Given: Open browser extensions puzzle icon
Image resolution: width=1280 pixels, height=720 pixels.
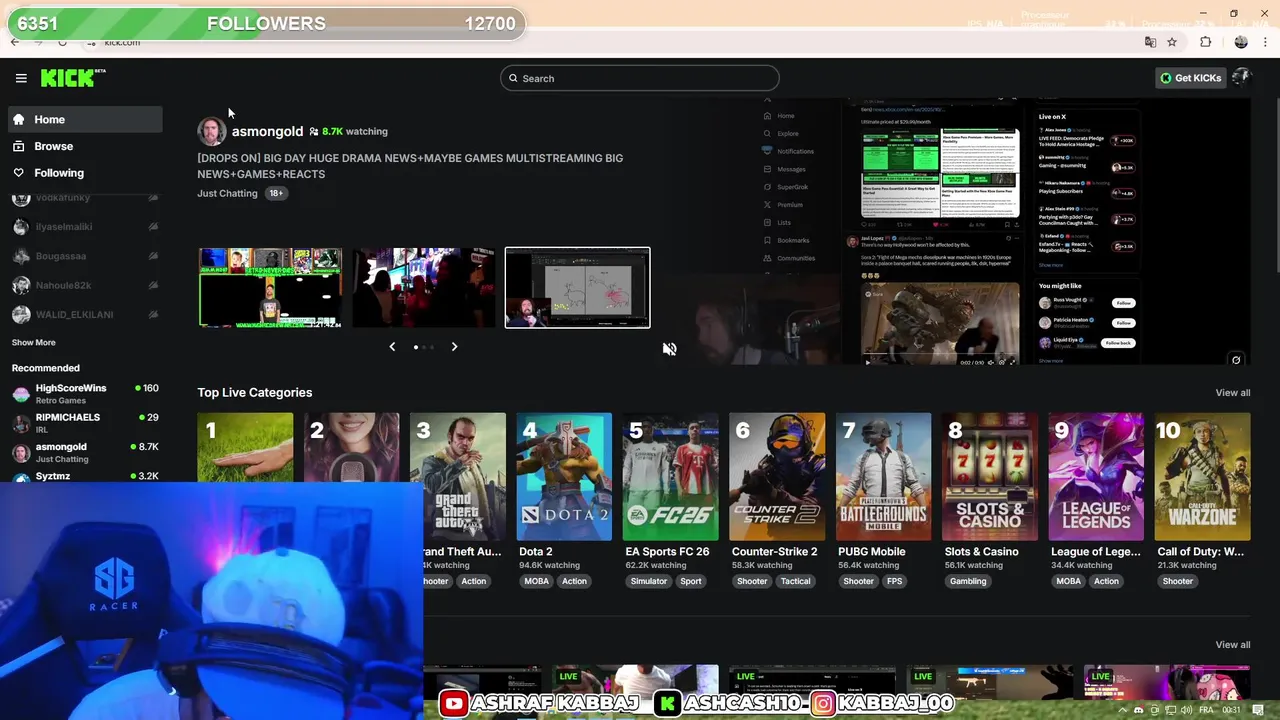Looking at the screenshot, I should (x=1206, y=42).
